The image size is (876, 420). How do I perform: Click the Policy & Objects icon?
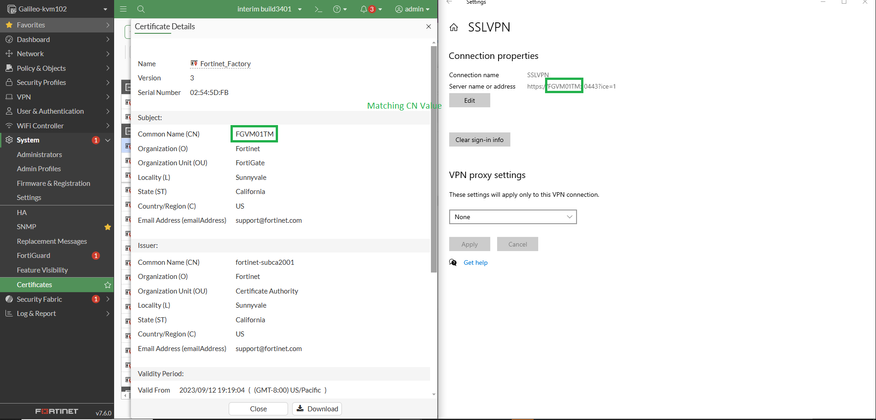click(9, 68)
